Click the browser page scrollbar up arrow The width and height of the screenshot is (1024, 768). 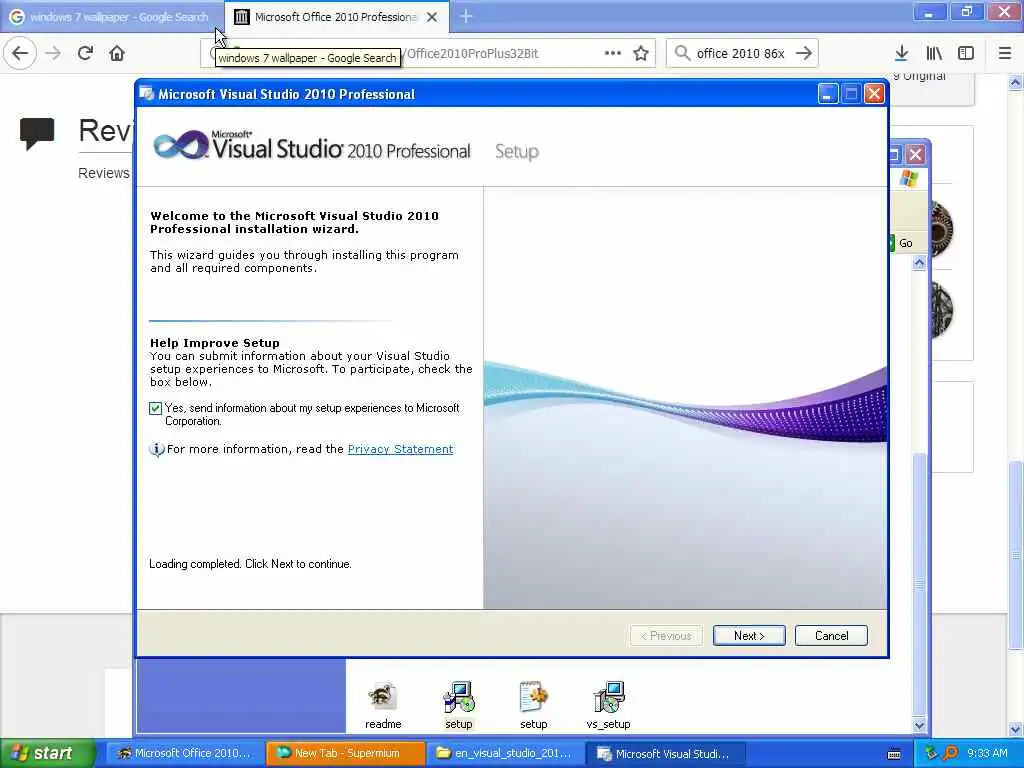pos(1015,82)
